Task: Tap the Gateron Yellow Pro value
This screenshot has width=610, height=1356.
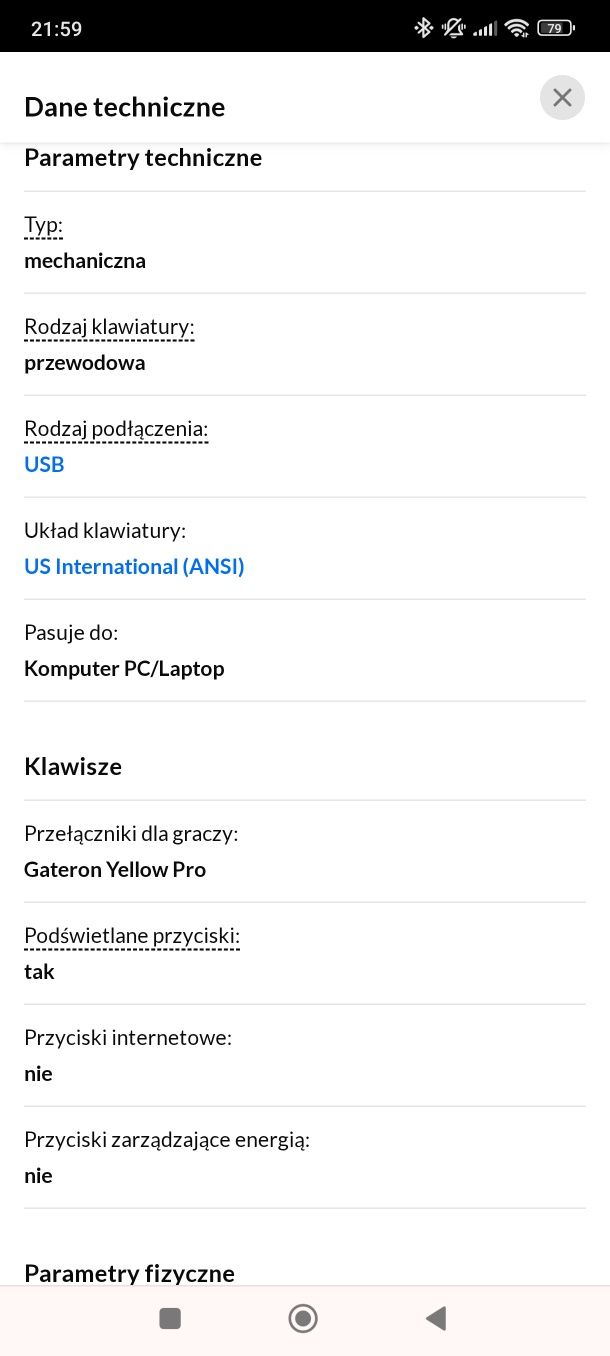Action: pyautogui.click(x=115, y=870)
